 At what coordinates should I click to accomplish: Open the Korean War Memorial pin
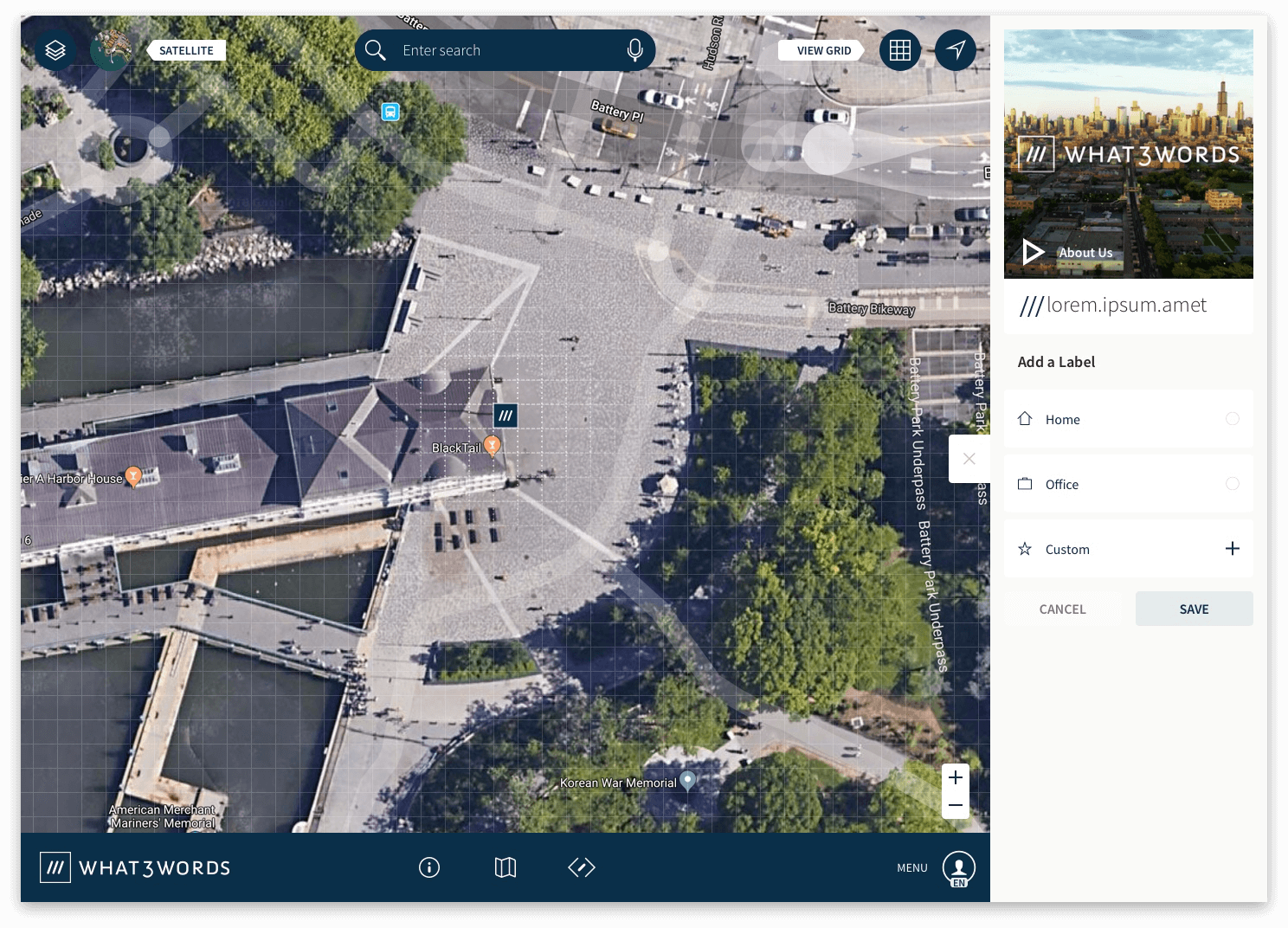pos(687,781)
